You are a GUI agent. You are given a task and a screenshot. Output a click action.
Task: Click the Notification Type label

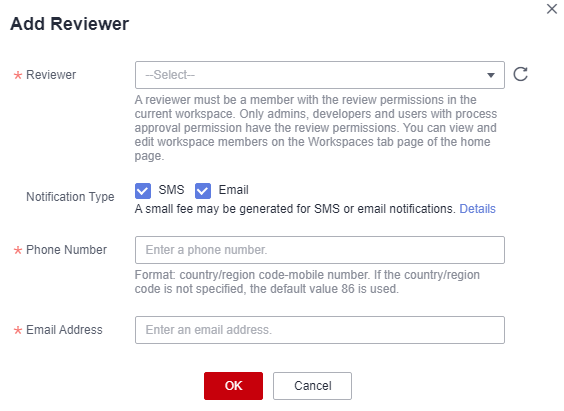[x=70, y=197]
